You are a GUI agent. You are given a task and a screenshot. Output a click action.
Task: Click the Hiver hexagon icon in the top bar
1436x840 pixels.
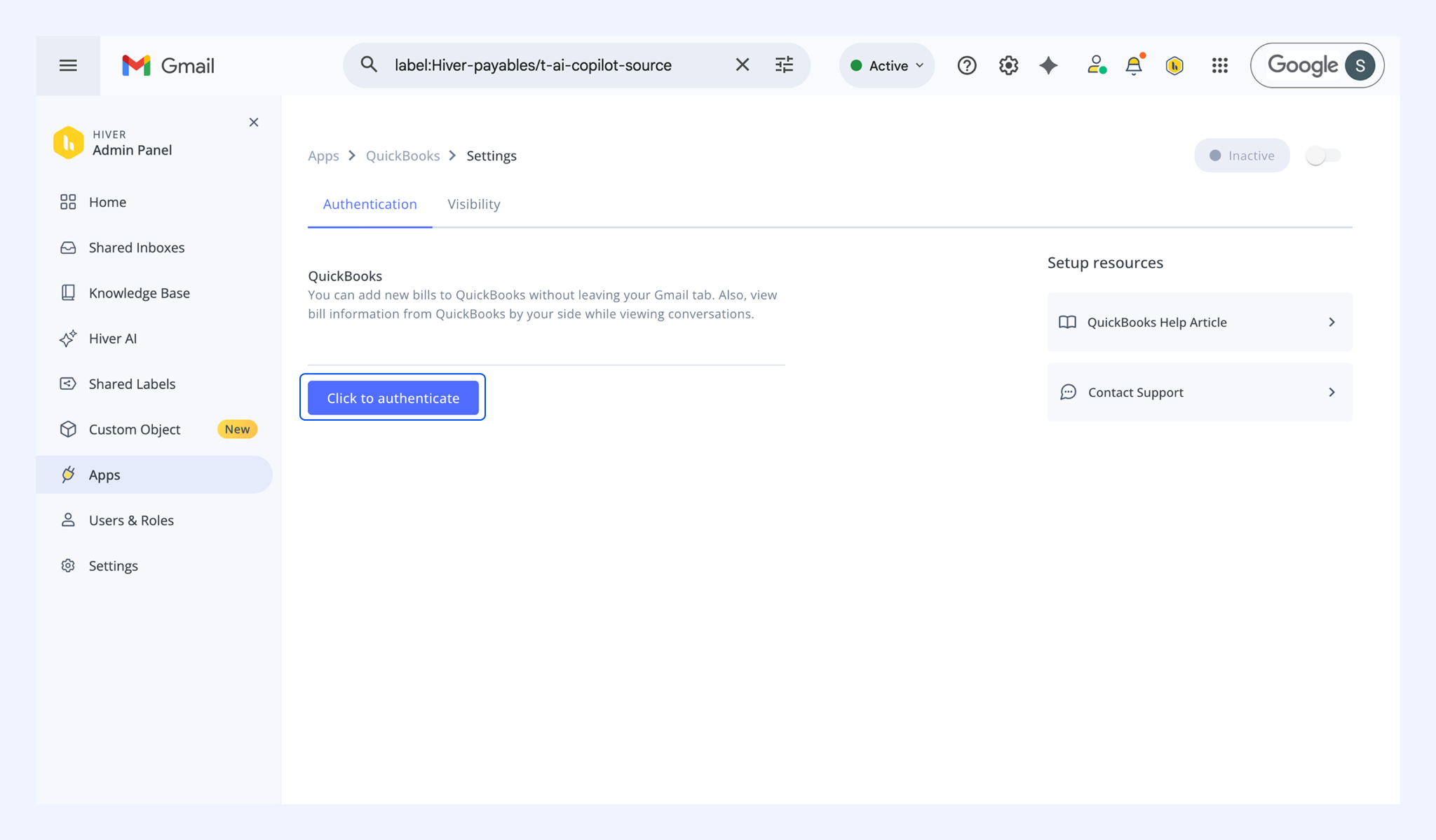tap(1174, 65)
